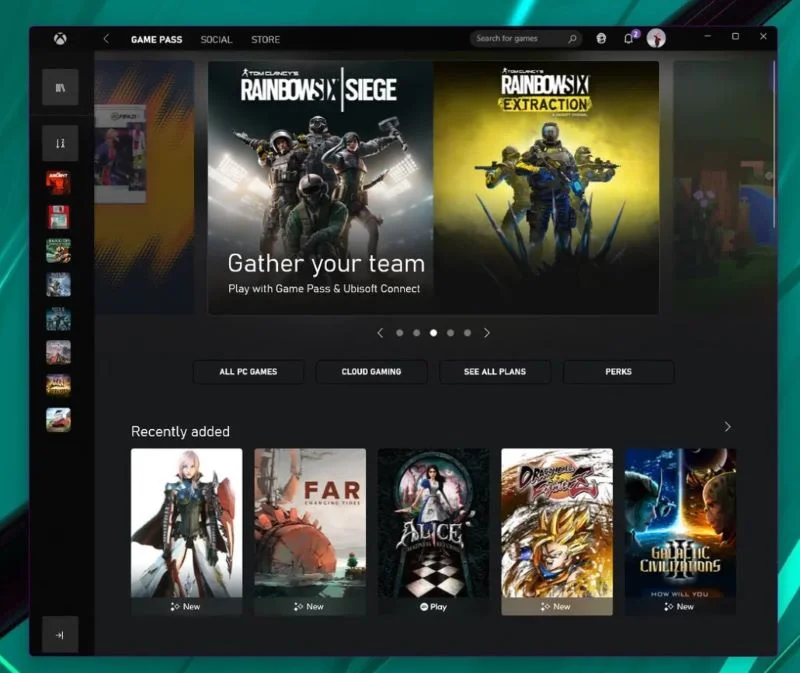Click the vertical scrollbar on the right edge
The image size is (800, 673).
tap(774, 144)
